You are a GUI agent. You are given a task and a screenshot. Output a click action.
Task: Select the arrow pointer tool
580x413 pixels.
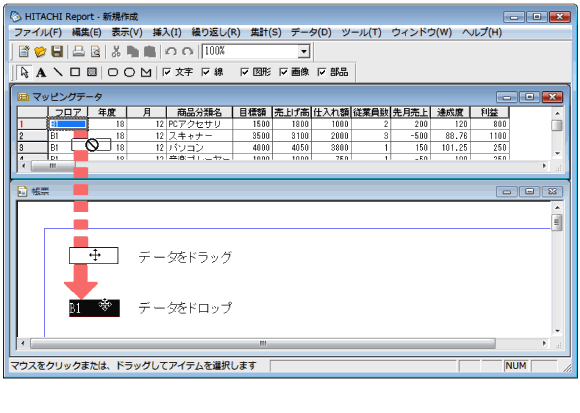pos(24,72)
